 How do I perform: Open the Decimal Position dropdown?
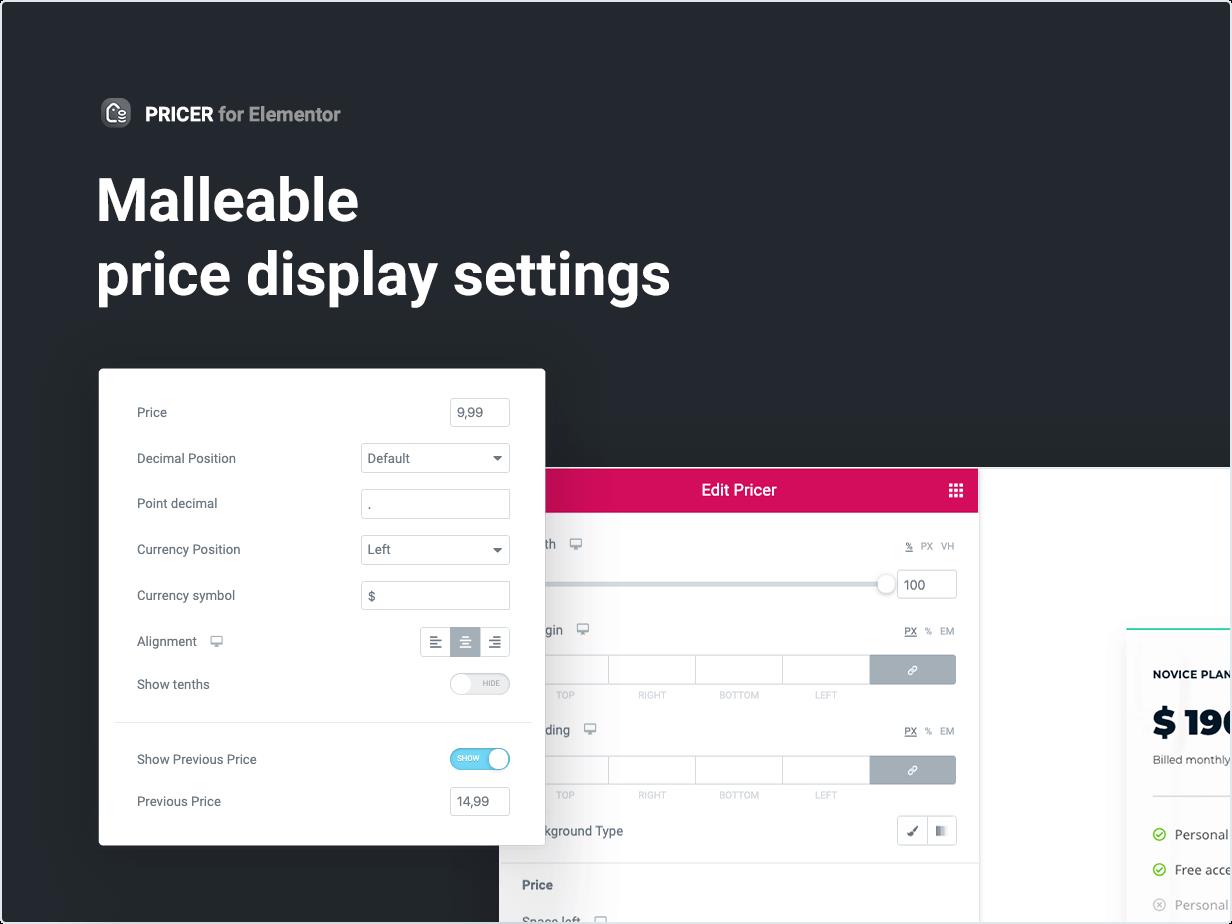click(x=435, y=459)
